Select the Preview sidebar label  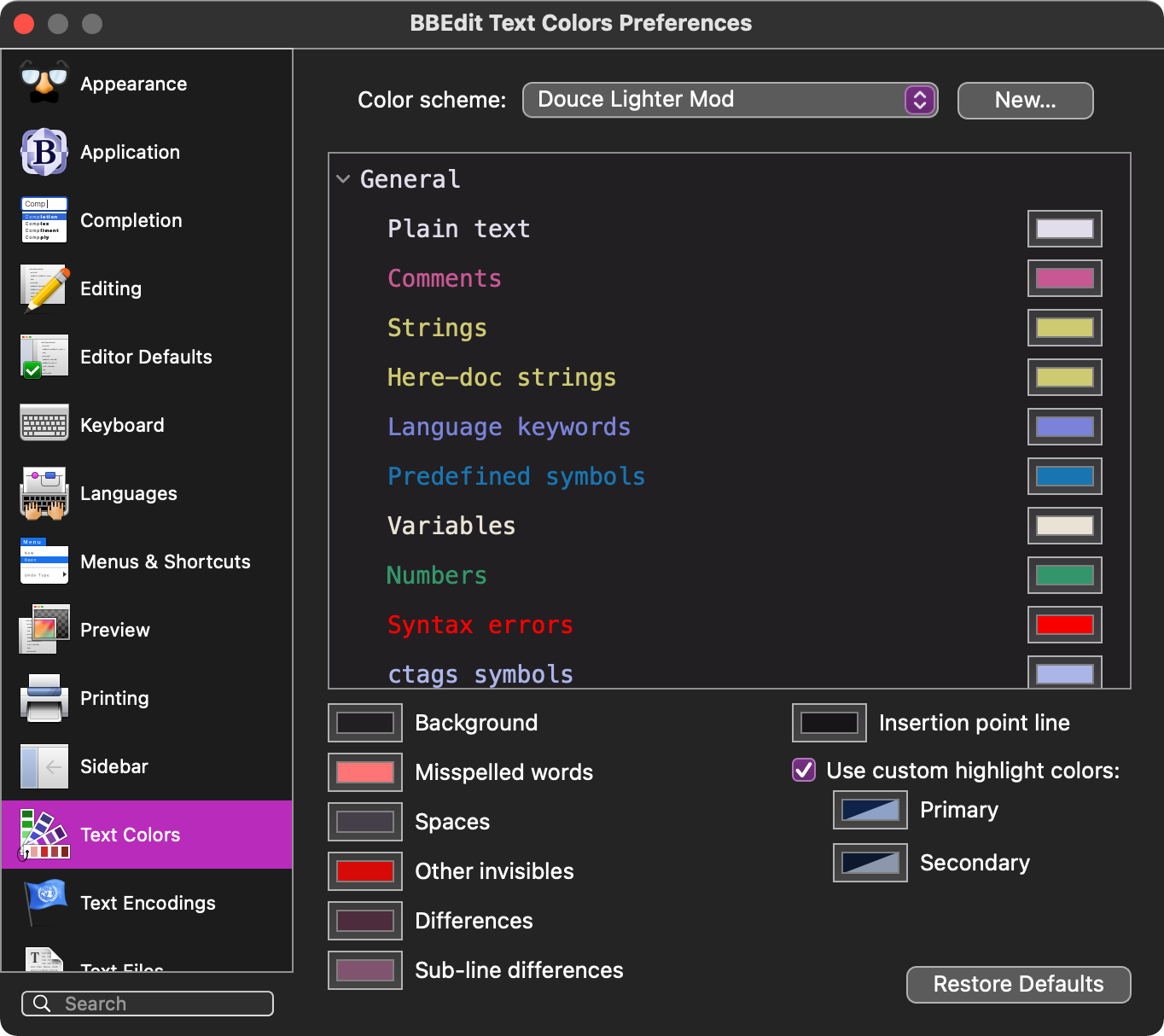115,630
